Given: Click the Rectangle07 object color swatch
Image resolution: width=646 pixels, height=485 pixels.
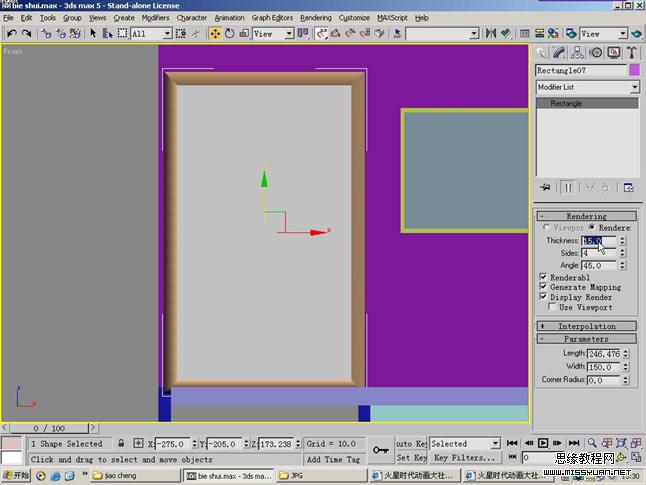Looking at the screenshot, I should click(634, 70).
